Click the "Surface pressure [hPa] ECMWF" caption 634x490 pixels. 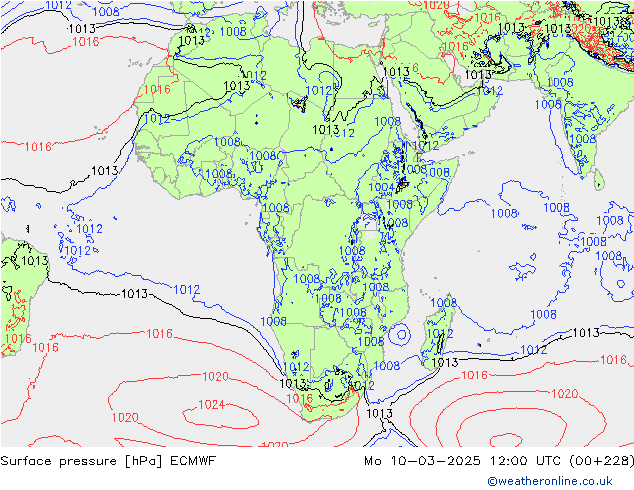point(108,461)
